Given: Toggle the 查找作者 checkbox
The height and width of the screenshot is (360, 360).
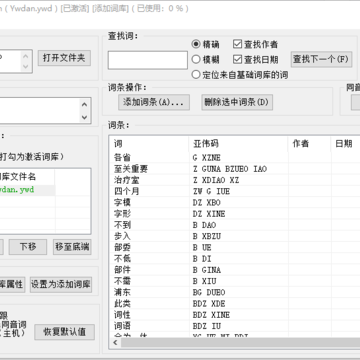Looking at the screenshot, I should tap(256, 44).
